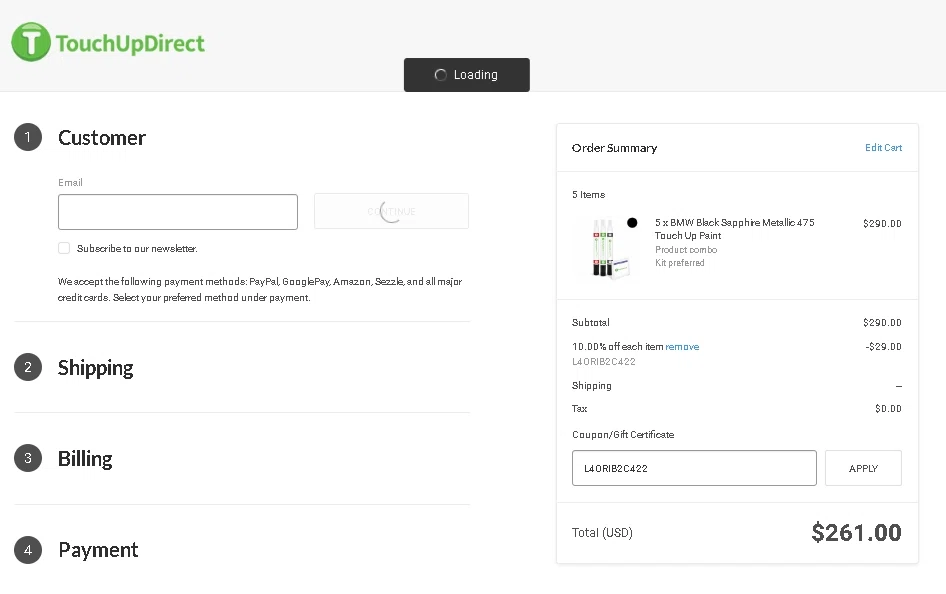946x594 pixels.
Task: Click the step 1 number circle
Action: coord(28,137)
